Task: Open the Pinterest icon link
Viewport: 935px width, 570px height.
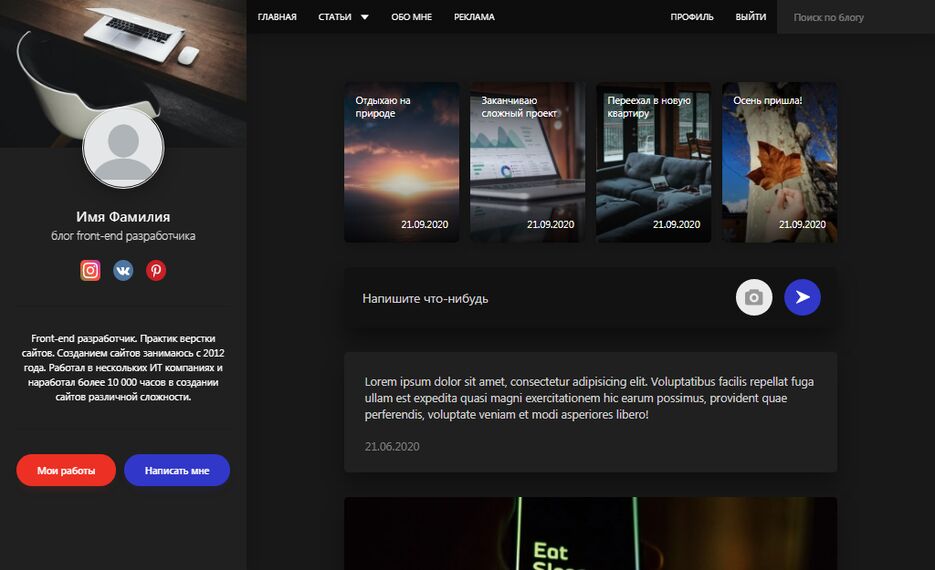Action: click(156, 271)
